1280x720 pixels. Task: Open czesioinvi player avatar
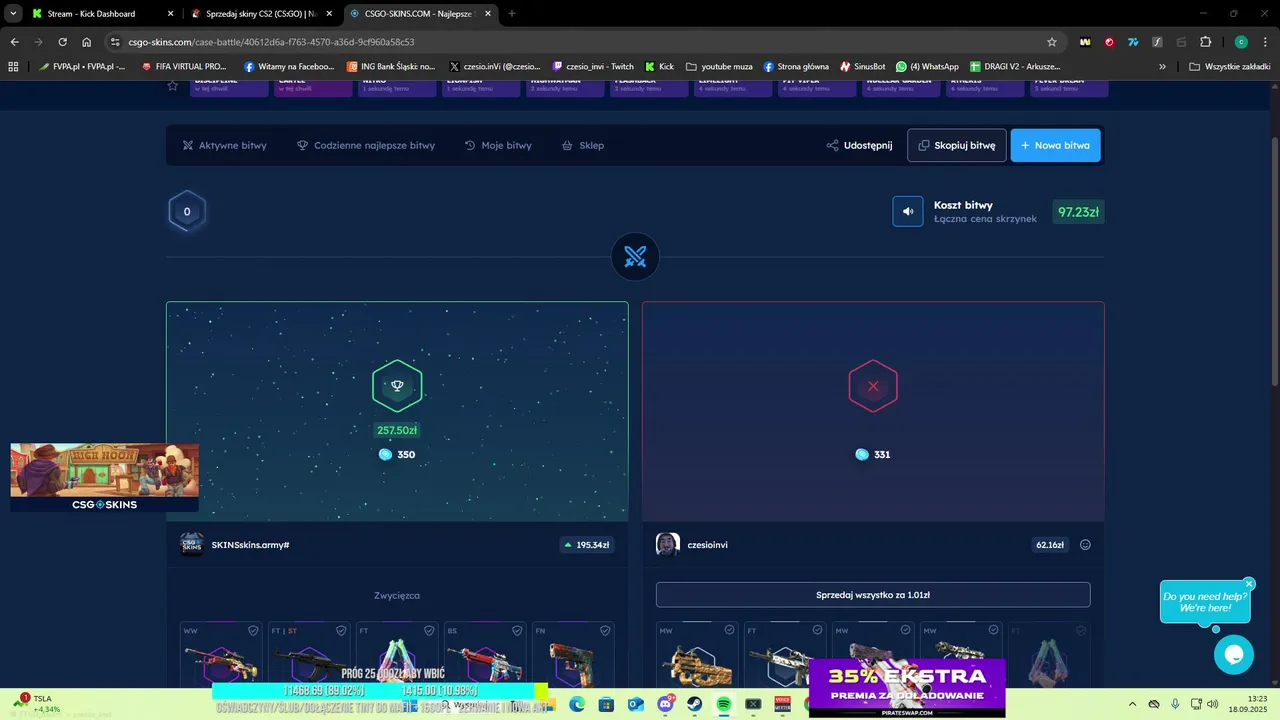[x=668, y=544]
